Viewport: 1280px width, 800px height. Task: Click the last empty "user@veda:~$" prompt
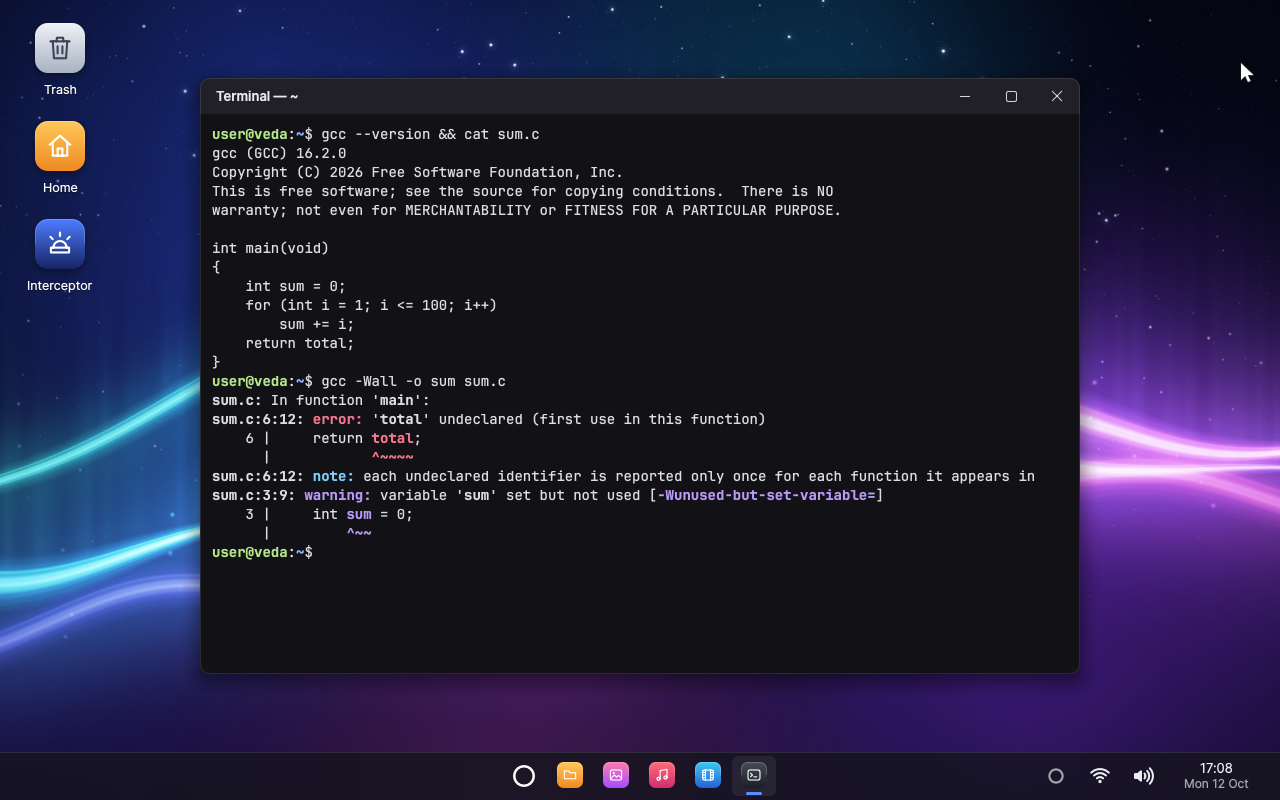[262, 552]
